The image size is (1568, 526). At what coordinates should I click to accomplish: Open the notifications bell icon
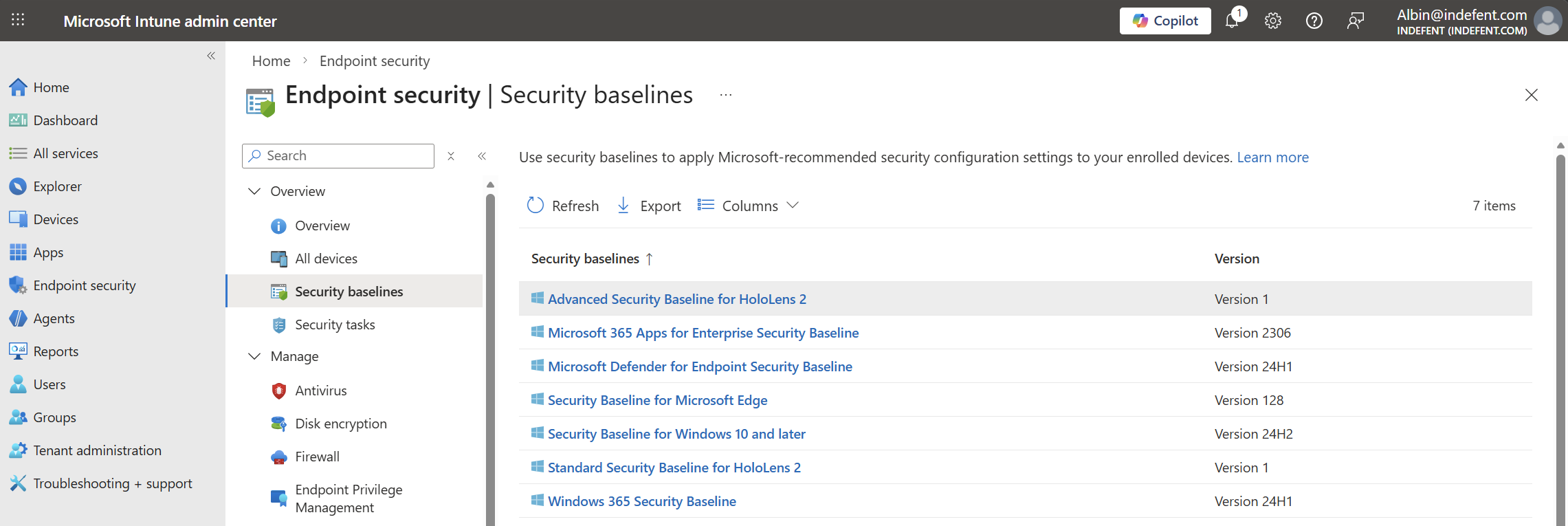(1232, 21)
